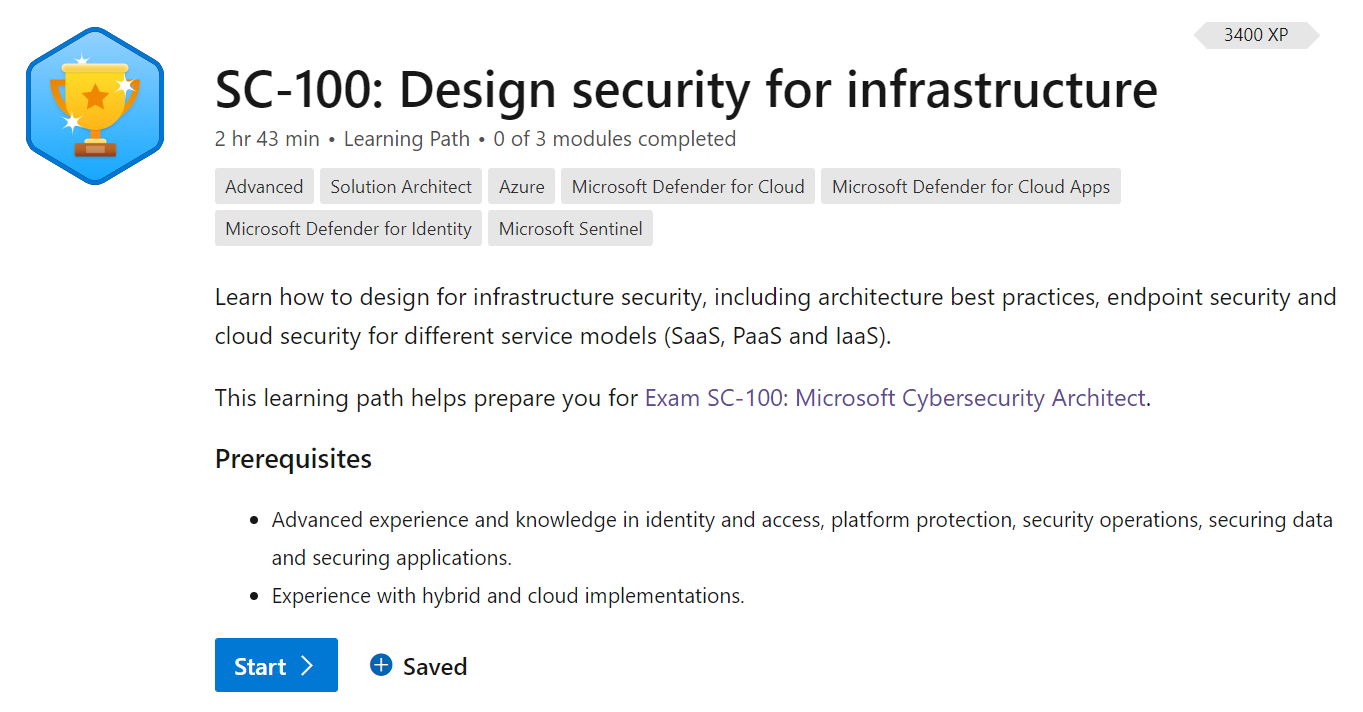1363x712 pixels.
Task: Click the Azure tag
Action: coord(522,187)
